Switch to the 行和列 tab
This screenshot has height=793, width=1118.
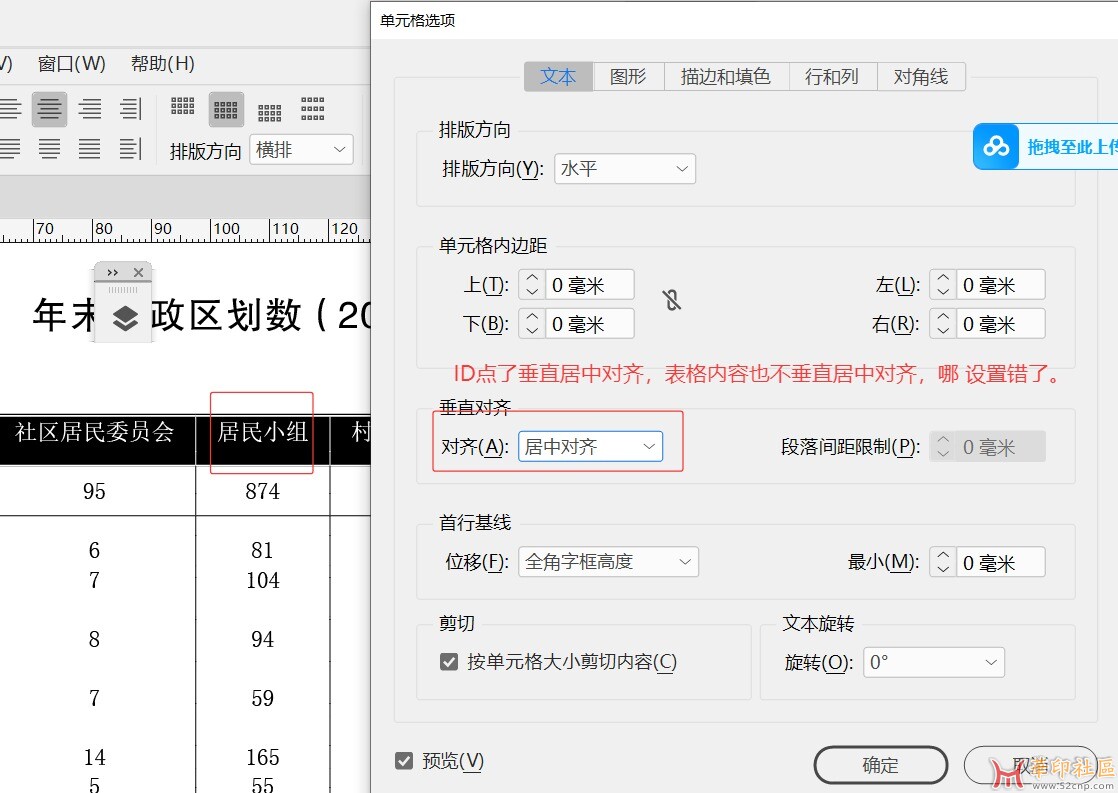pos(832,77)
